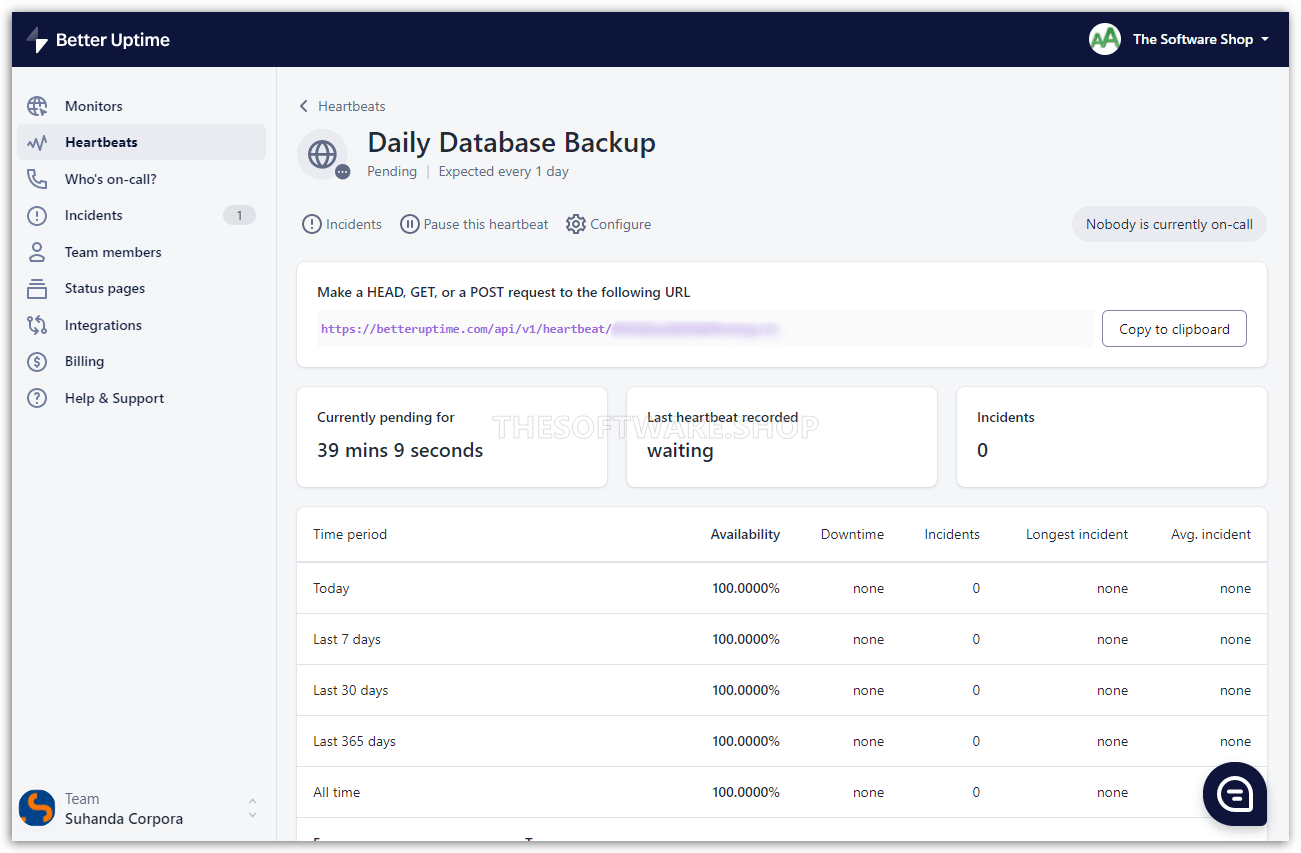
Task: Click Nobody is currently on-call pill
Action: (1169, 224)
